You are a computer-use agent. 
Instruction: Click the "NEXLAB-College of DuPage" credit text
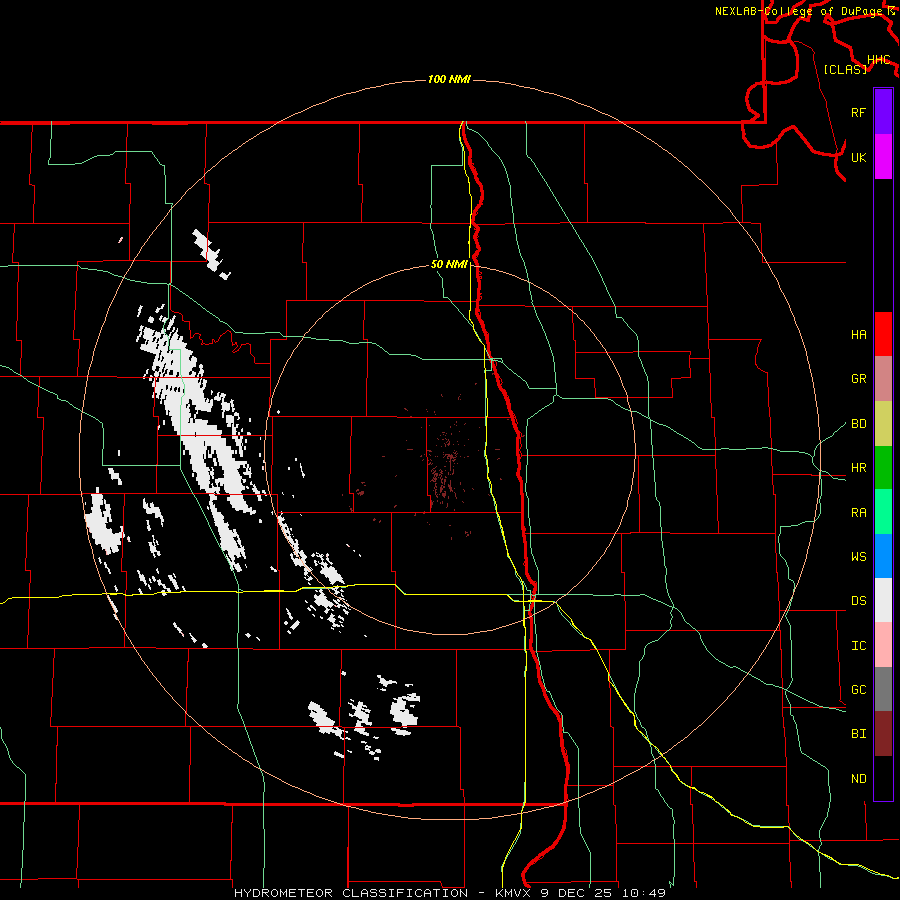[x=800, y=11]
